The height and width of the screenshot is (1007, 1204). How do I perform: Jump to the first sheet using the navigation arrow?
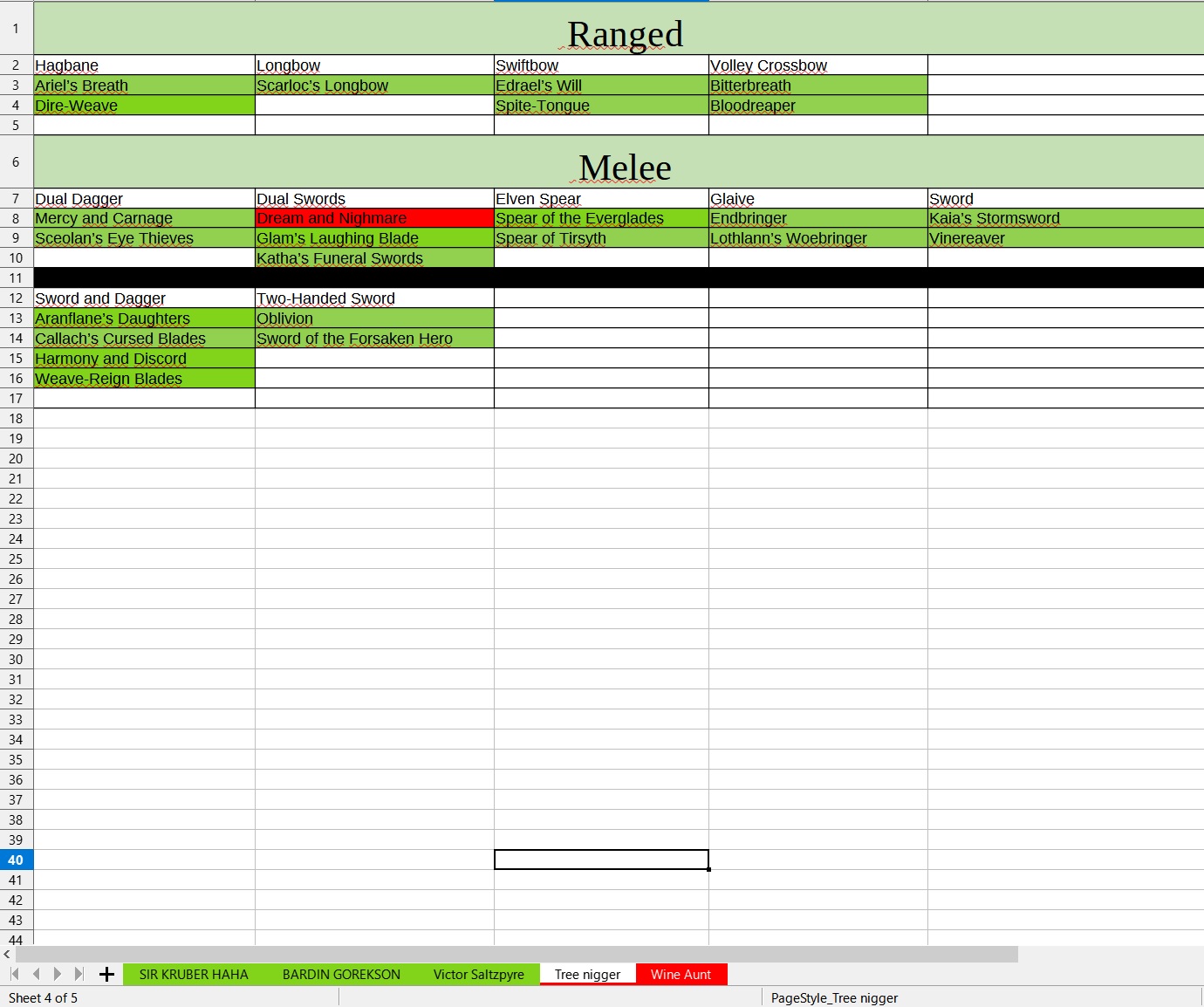click(15, 974)
